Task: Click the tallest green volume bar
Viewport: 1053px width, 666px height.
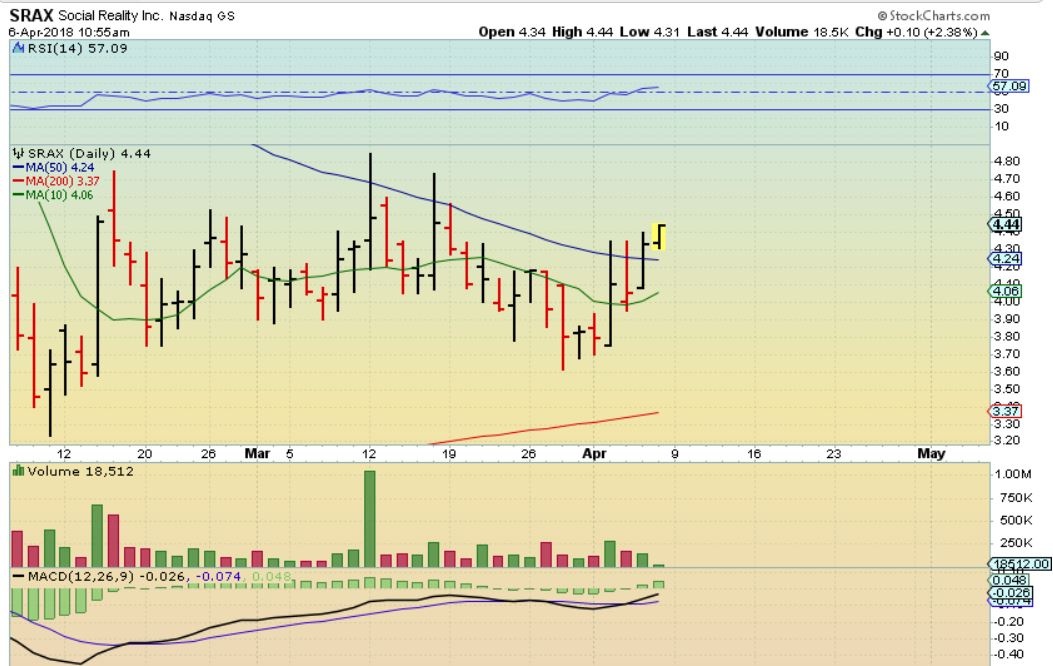Action: tap(369, 518)
